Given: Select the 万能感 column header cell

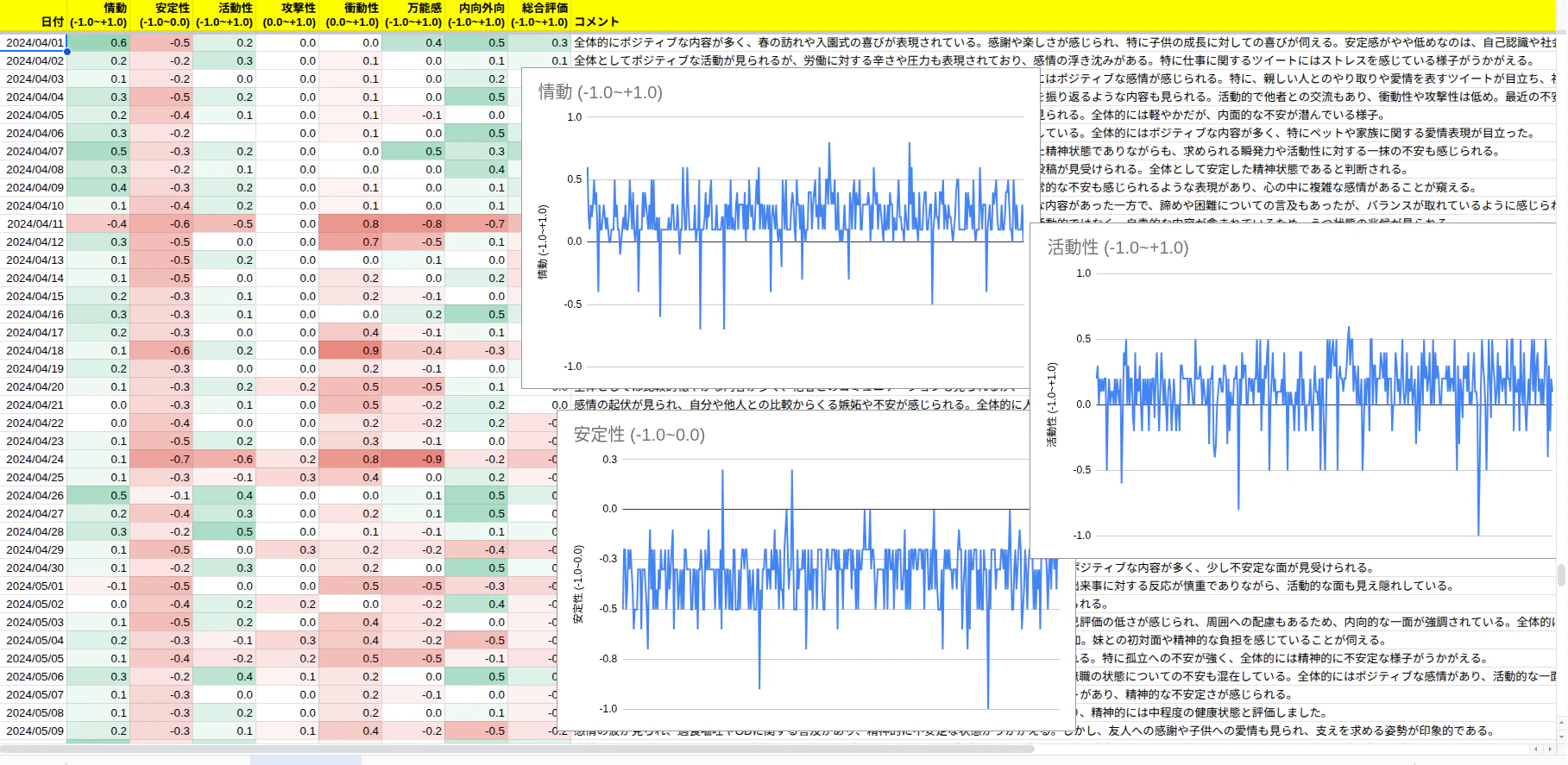Looking at the screenshot, I should click(413, 16).
